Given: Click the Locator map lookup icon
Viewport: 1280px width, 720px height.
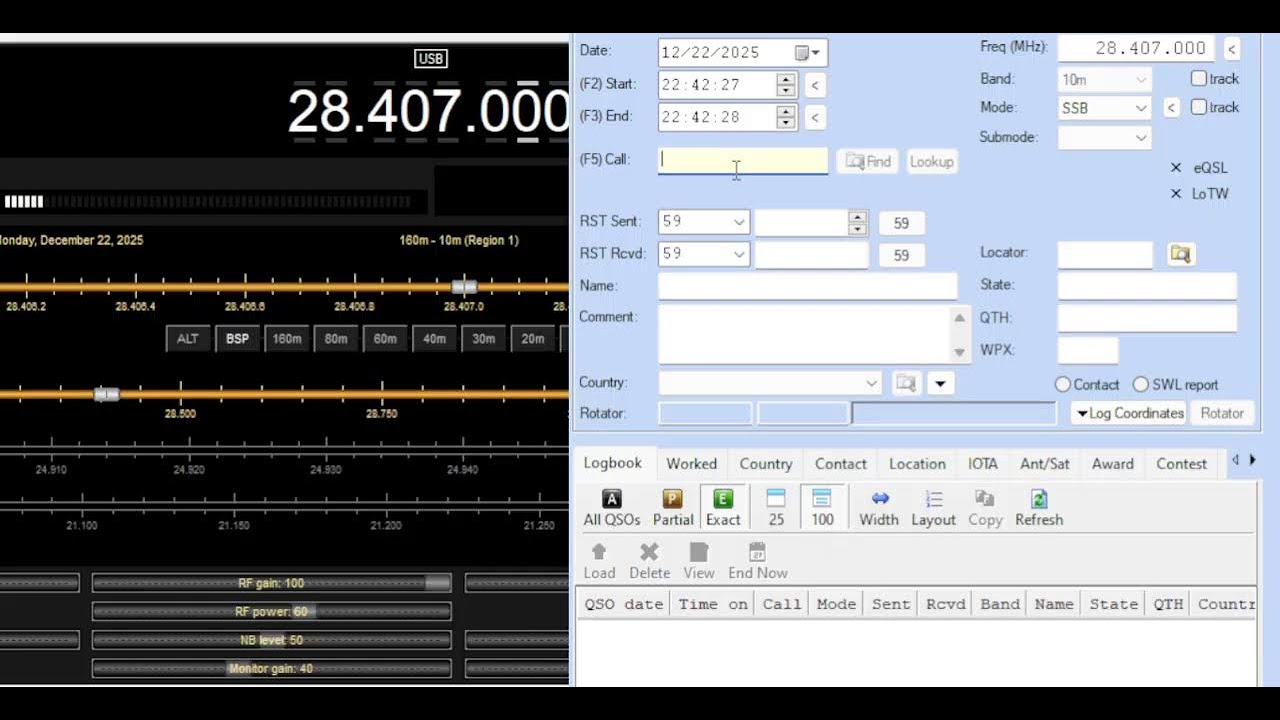Looking at the screenshot, I should 1180,254.
